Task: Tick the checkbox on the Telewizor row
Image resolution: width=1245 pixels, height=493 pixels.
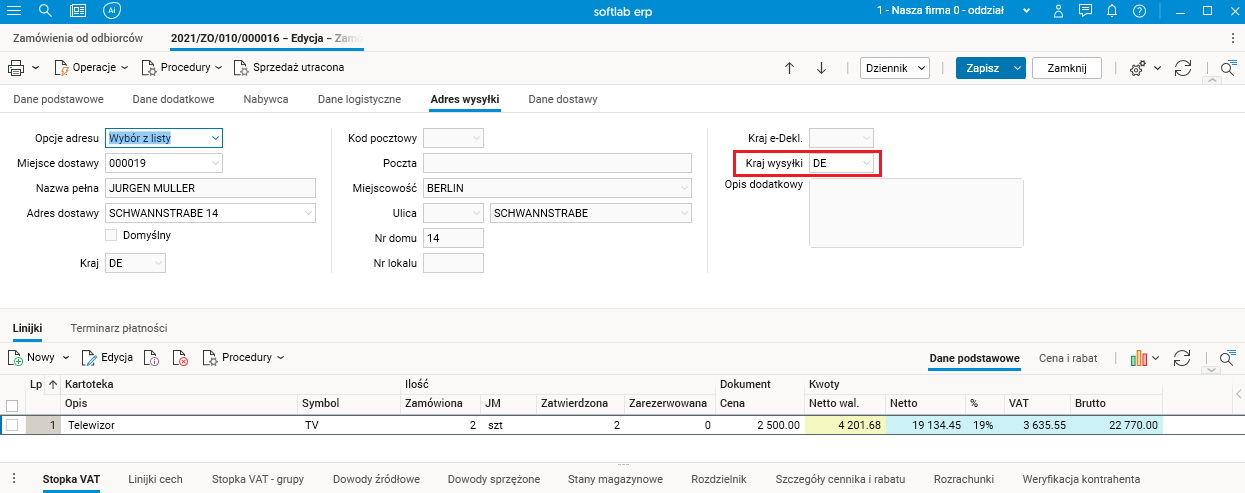Action: pyautogui.click(x=12, y=425)
